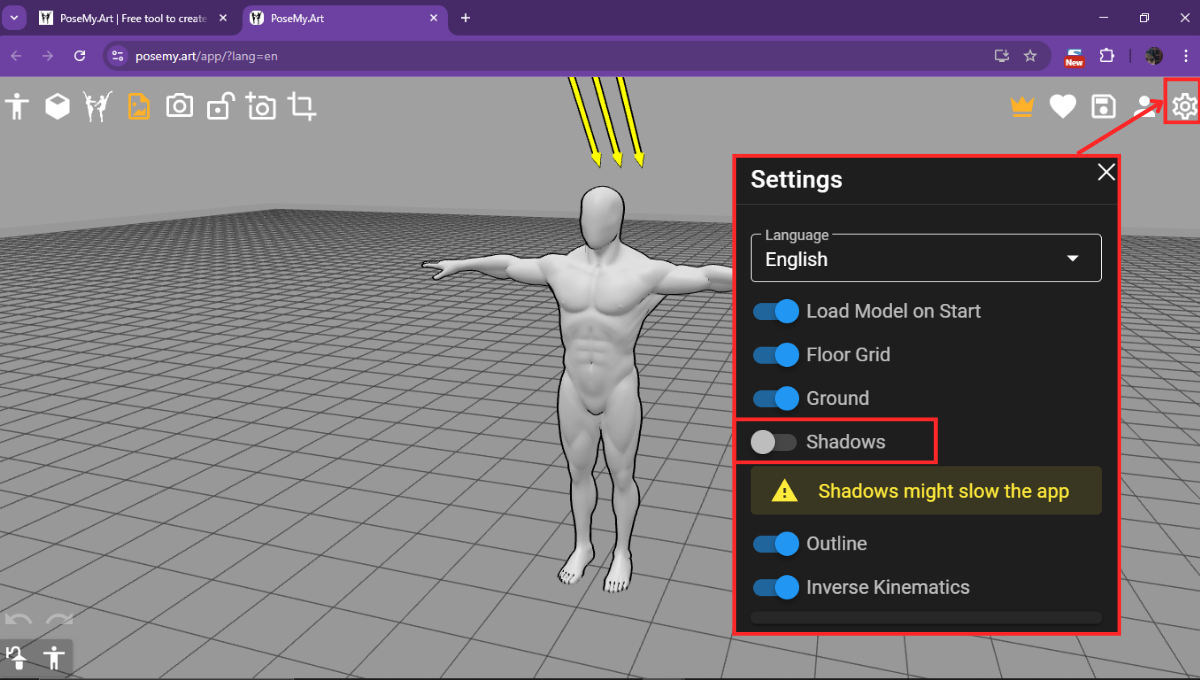Image resolution: width=1200 pixels, height=680 pixels.
Task: Open the save project floppy disk icon
Action: [1102, 105]
